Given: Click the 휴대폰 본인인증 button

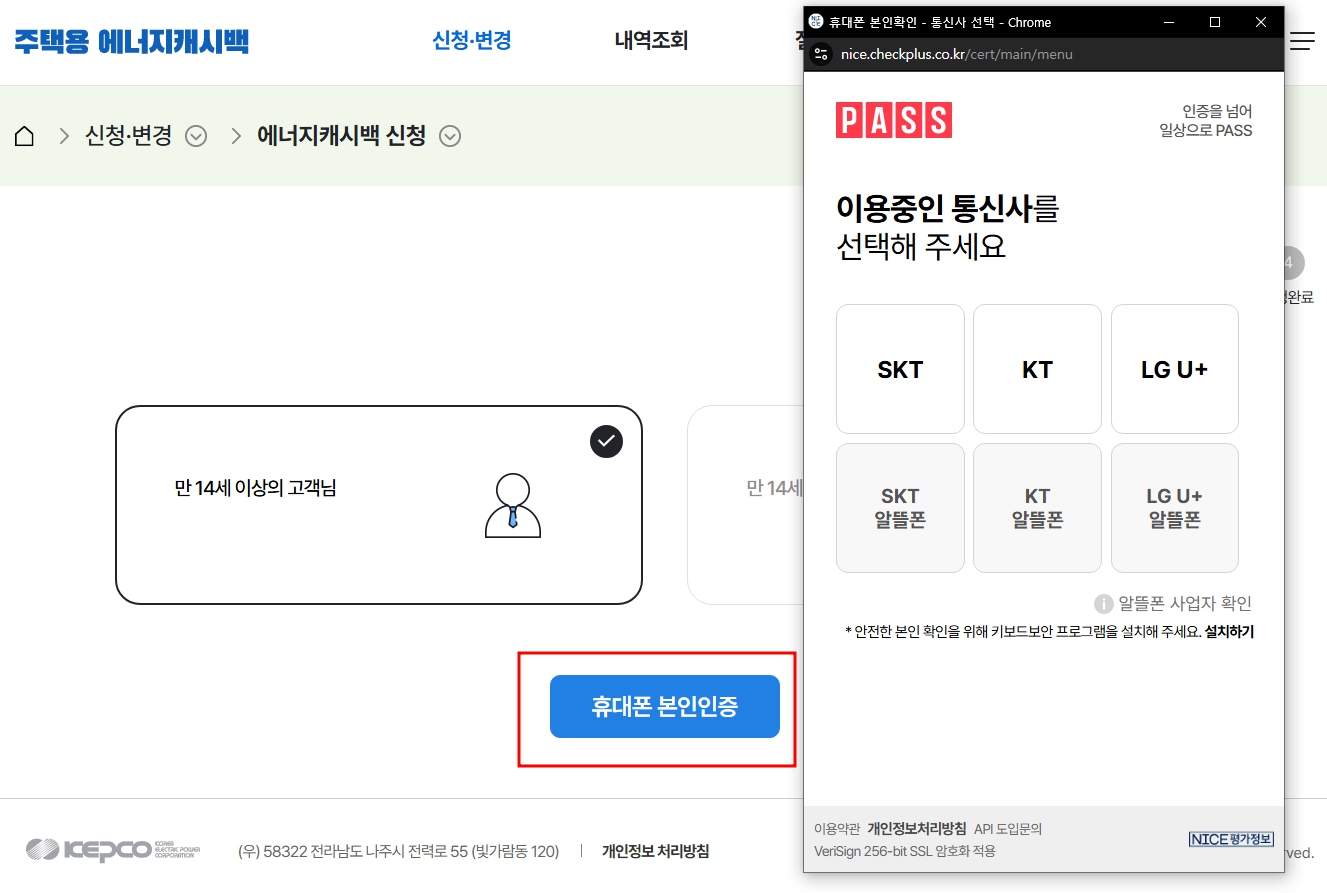Looking at the screenshot, I should 665,707.
